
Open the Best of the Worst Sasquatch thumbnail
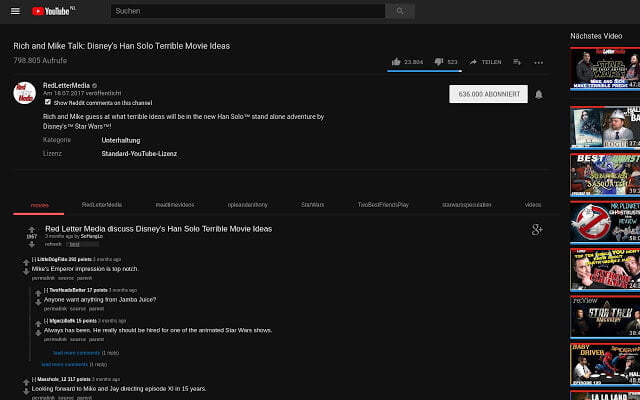605,175
